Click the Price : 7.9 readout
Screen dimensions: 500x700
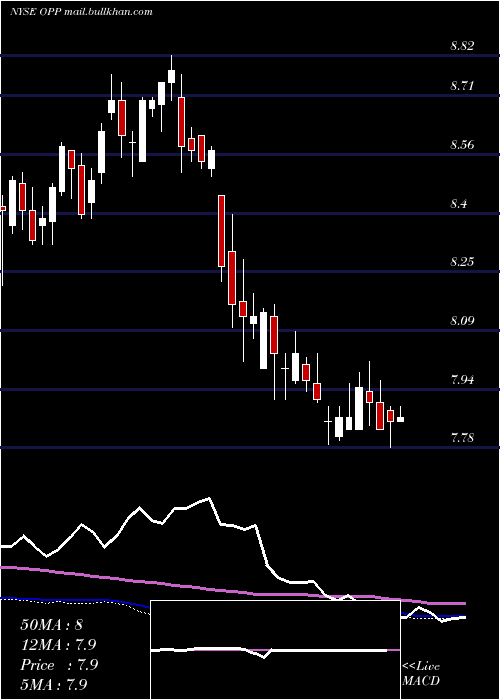pyautogui.click(x=59, y=665)
